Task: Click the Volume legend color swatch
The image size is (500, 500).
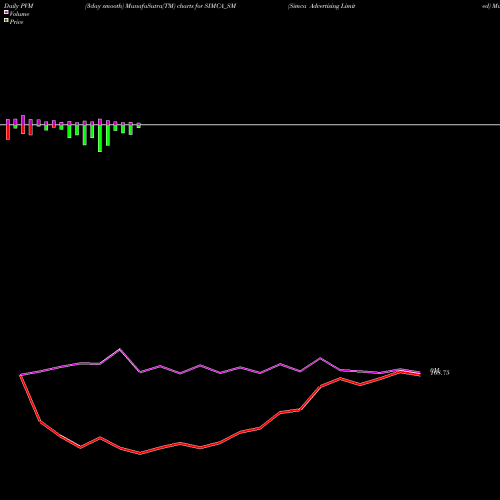Action: (6, 12)
